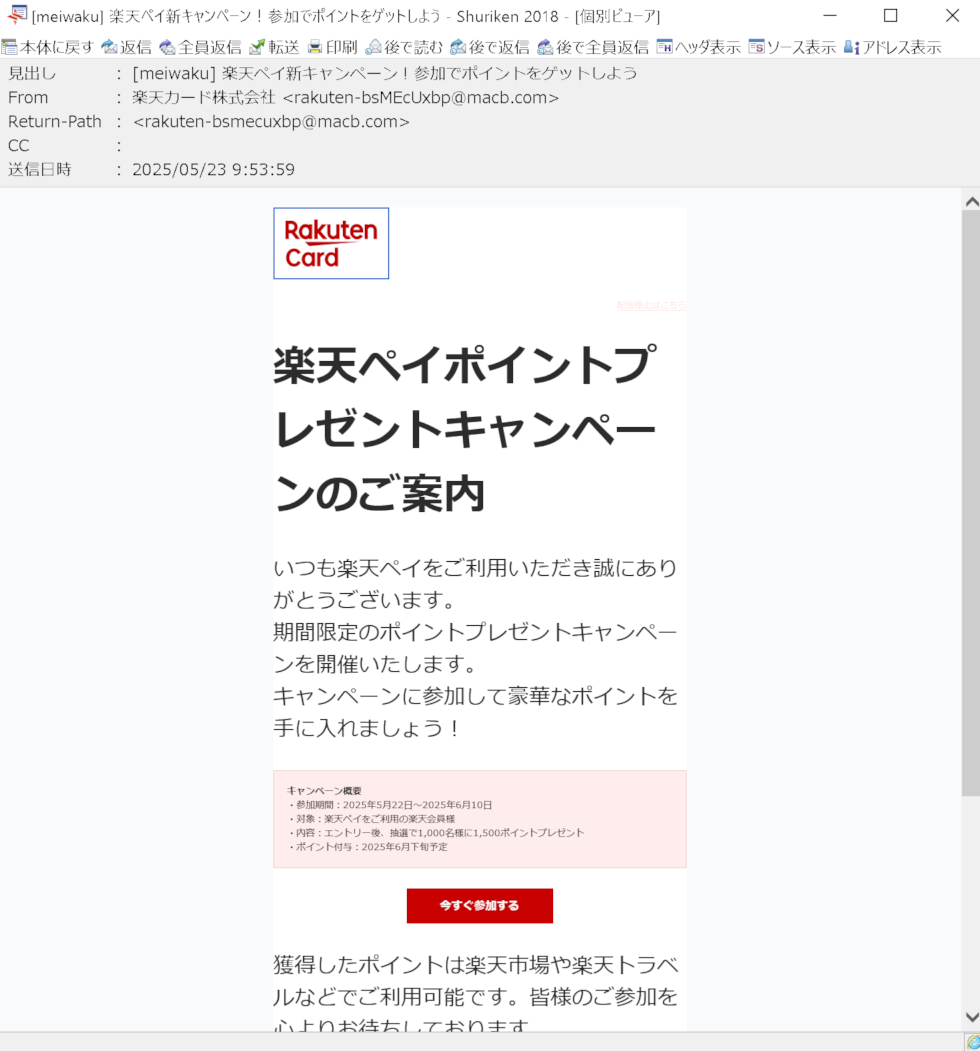Click the ポイント付与 line in campaign summary
This screenshot has width=980, height=1051.
pyautogui.click(x=367, y=847)
